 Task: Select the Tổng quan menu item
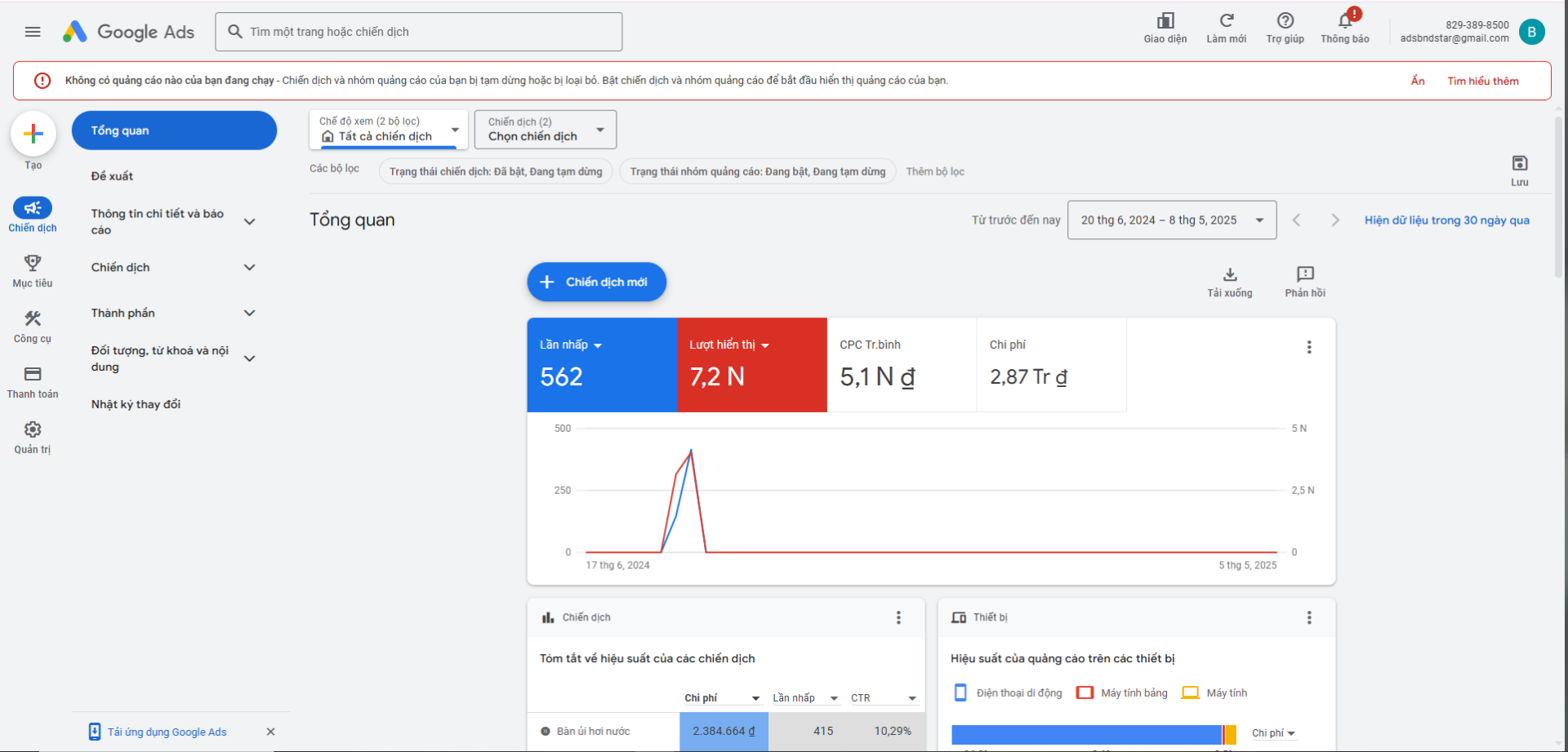point(174,131)
